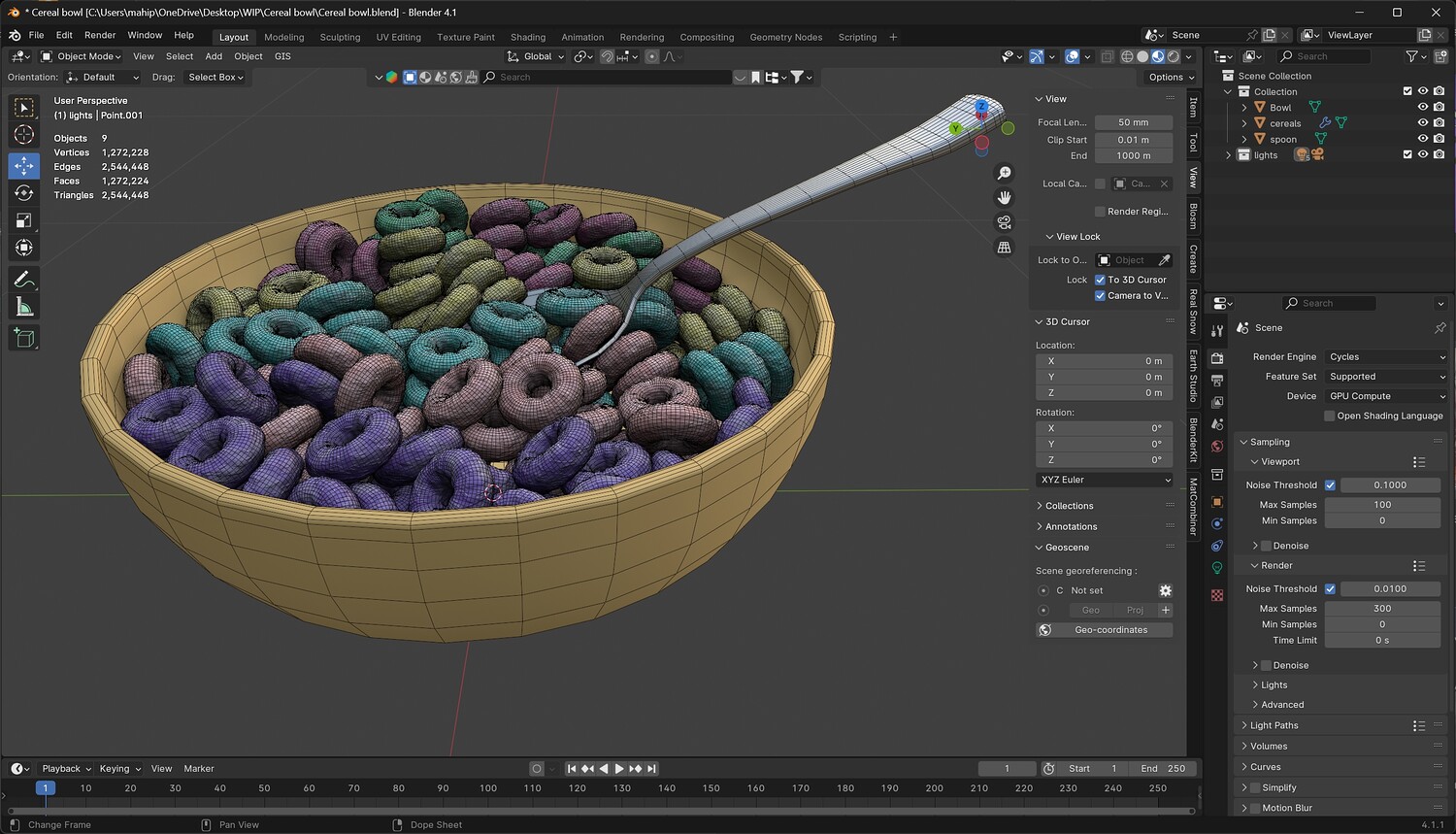Open the GIS menu in viewport header
The width and height of the screenshot is (1456, 834).
[x=282, y=56]
